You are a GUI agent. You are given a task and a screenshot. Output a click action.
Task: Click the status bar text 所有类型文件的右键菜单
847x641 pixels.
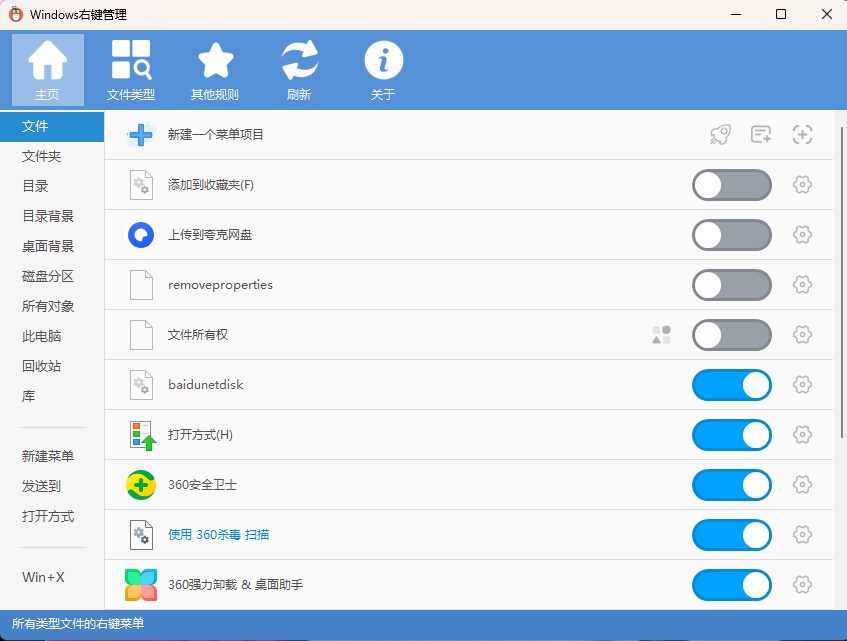[78, 624]
